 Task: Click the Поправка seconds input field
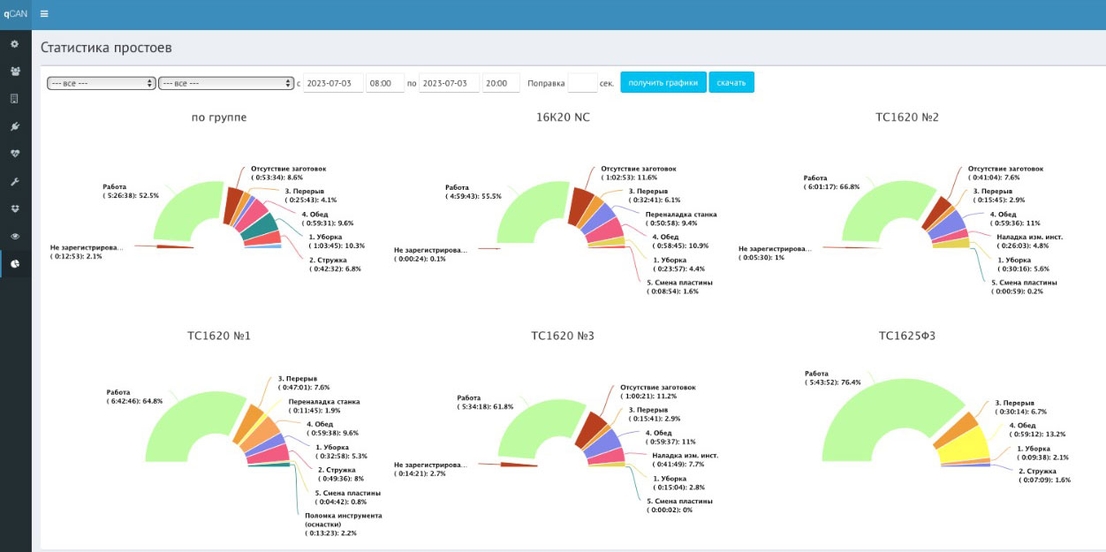click(582, 82)
